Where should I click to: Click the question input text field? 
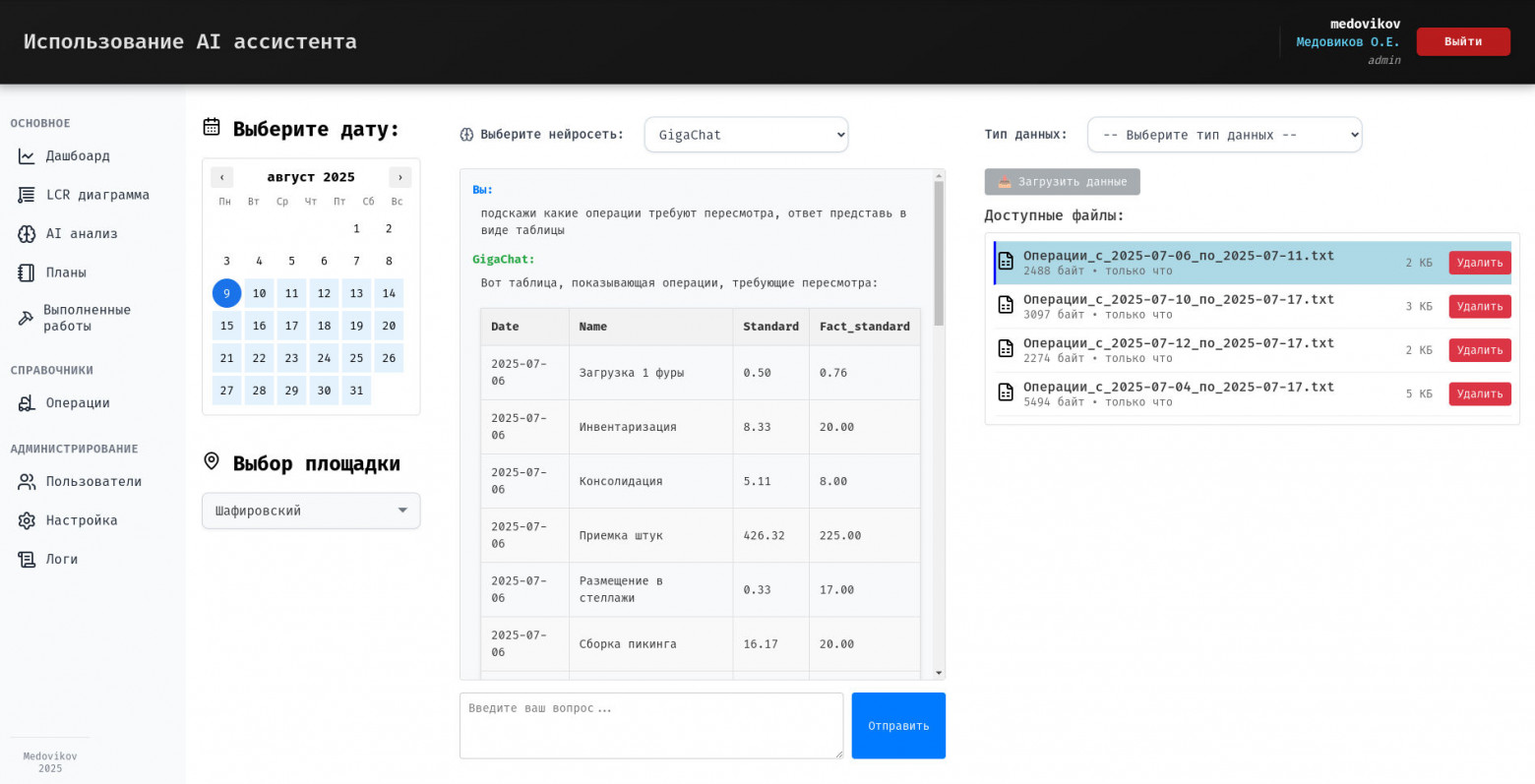click(650, 726)
